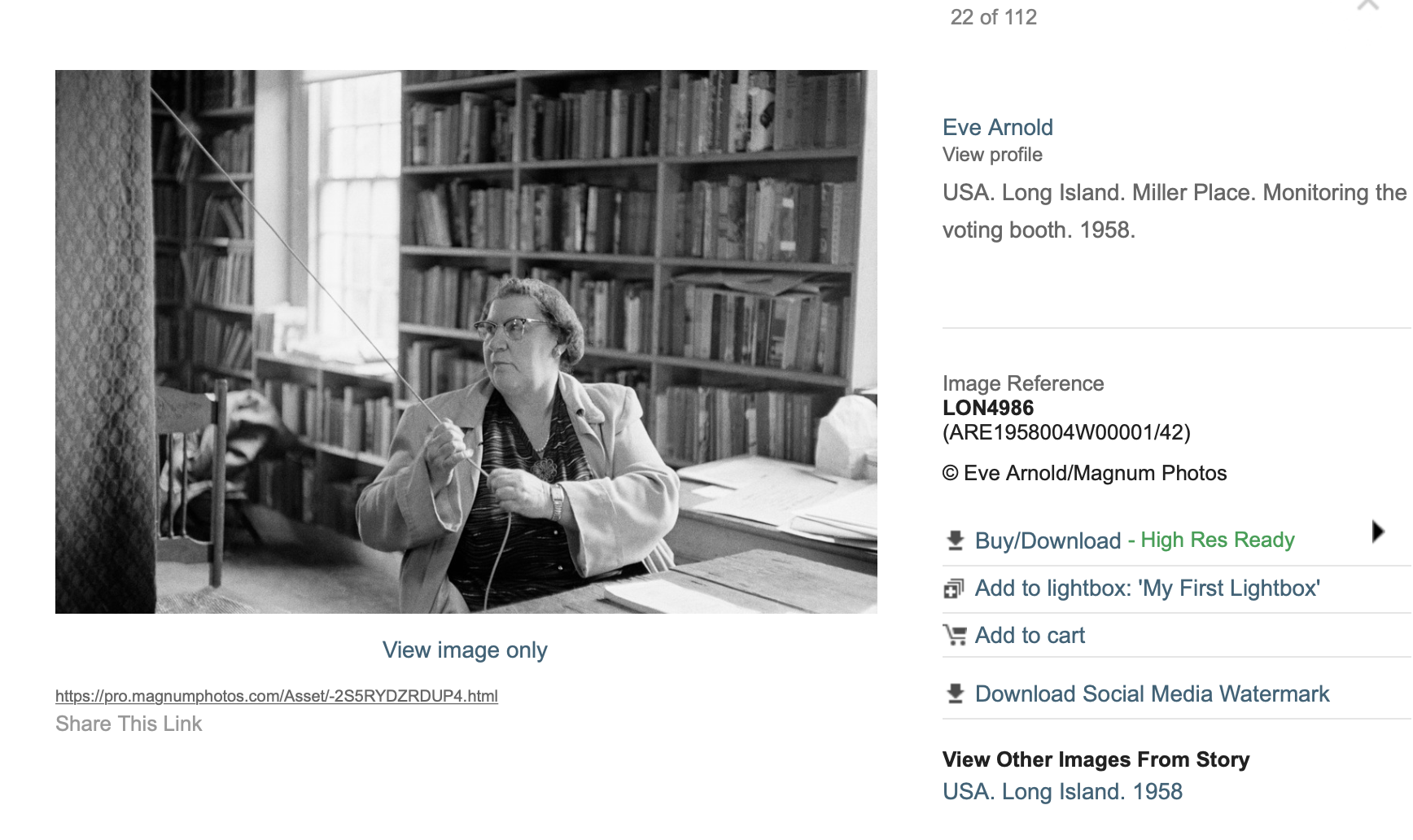
Task: Click the 'Add to cart' link
Action: click(x=1030, y=636)
